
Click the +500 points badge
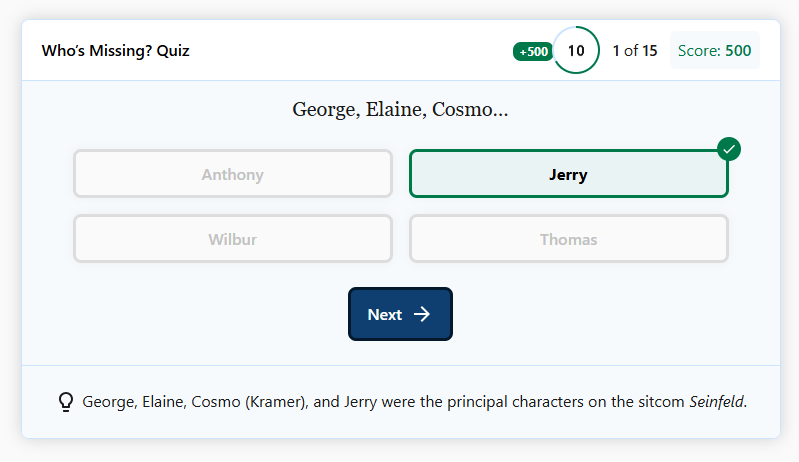tap(532, 51)
